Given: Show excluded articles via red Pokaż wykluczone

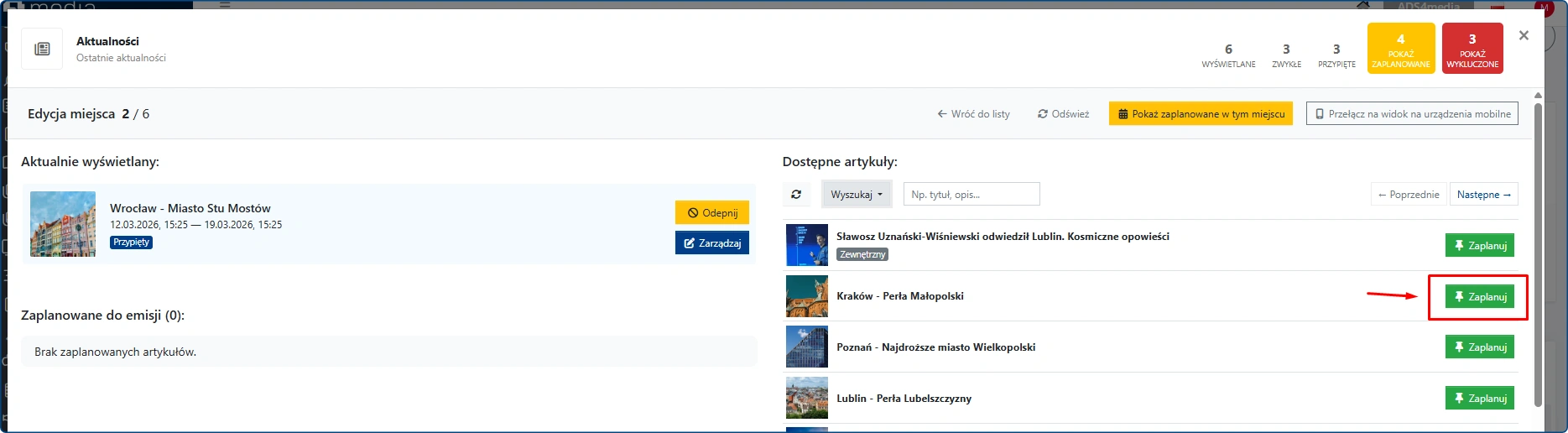Looking at the screenshot, I should click(x=1472, y=49).
